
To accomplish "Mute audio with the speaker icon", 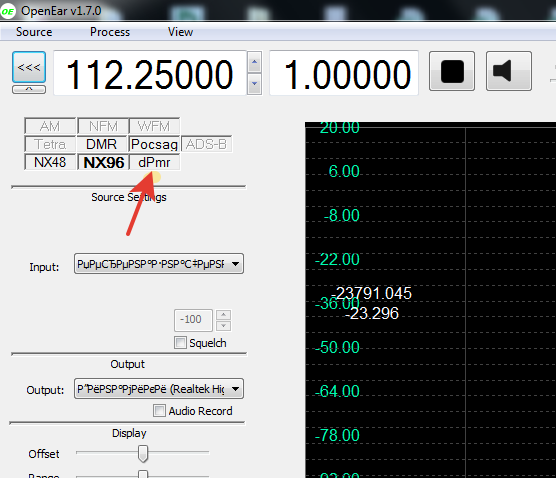I will [508, 71].
